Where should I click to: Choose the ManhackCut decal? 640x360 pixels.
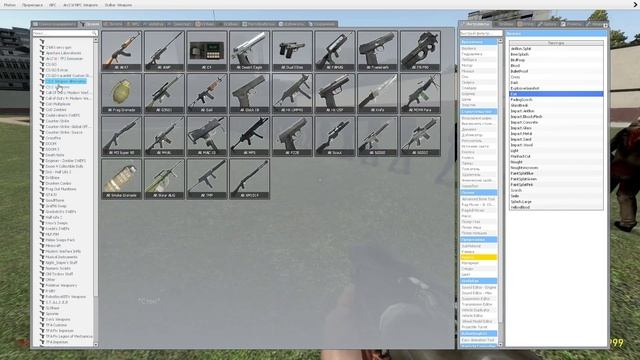(x=556, y=156)
